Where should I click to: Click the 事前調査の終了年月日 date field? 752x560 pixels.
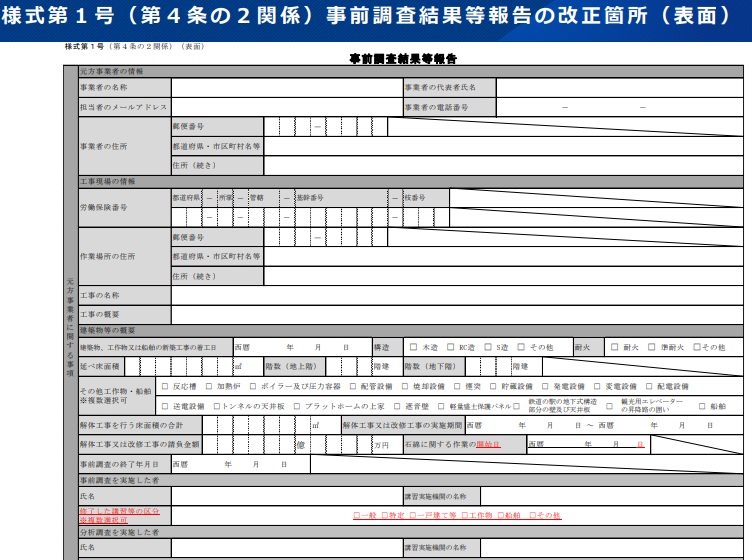coord(240,465)
